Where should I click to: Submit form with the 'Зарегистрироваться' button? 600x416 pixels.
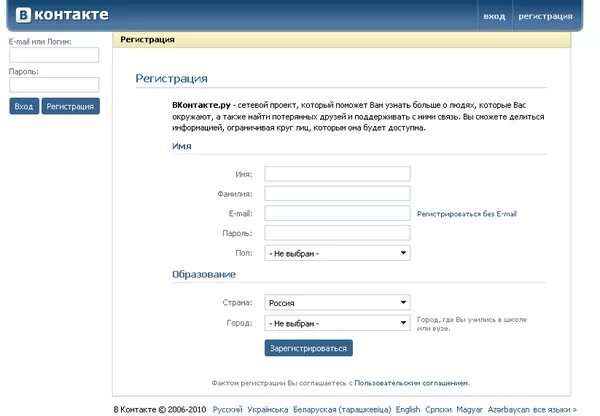tap(308, 348)
